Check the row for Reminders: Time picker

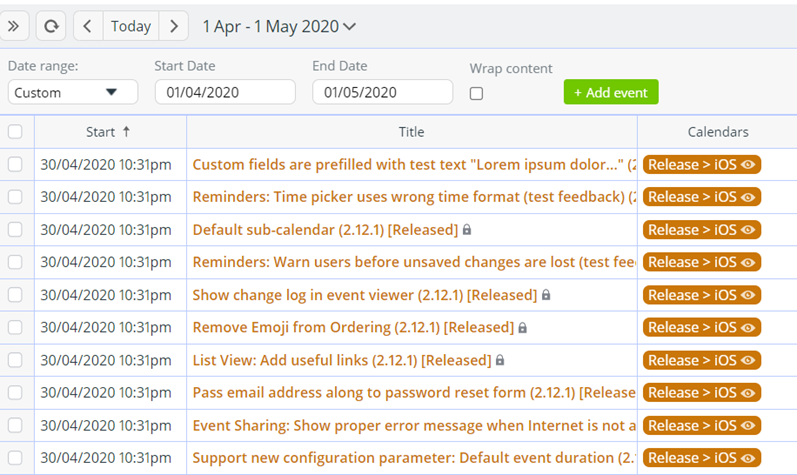[x=15, y=197]
